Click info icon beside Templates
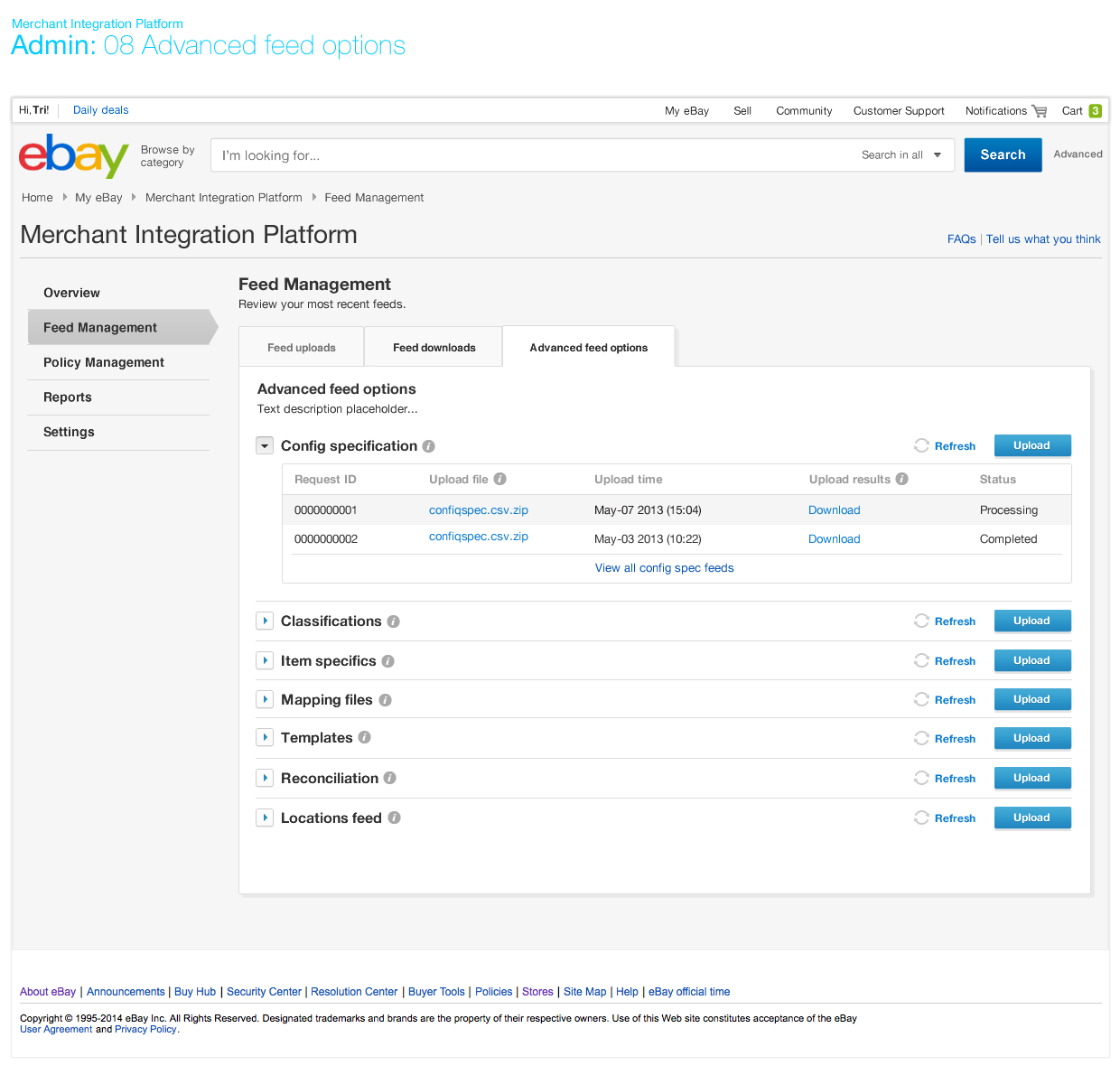This screenshot has height=1084, width=1120. 365,737
